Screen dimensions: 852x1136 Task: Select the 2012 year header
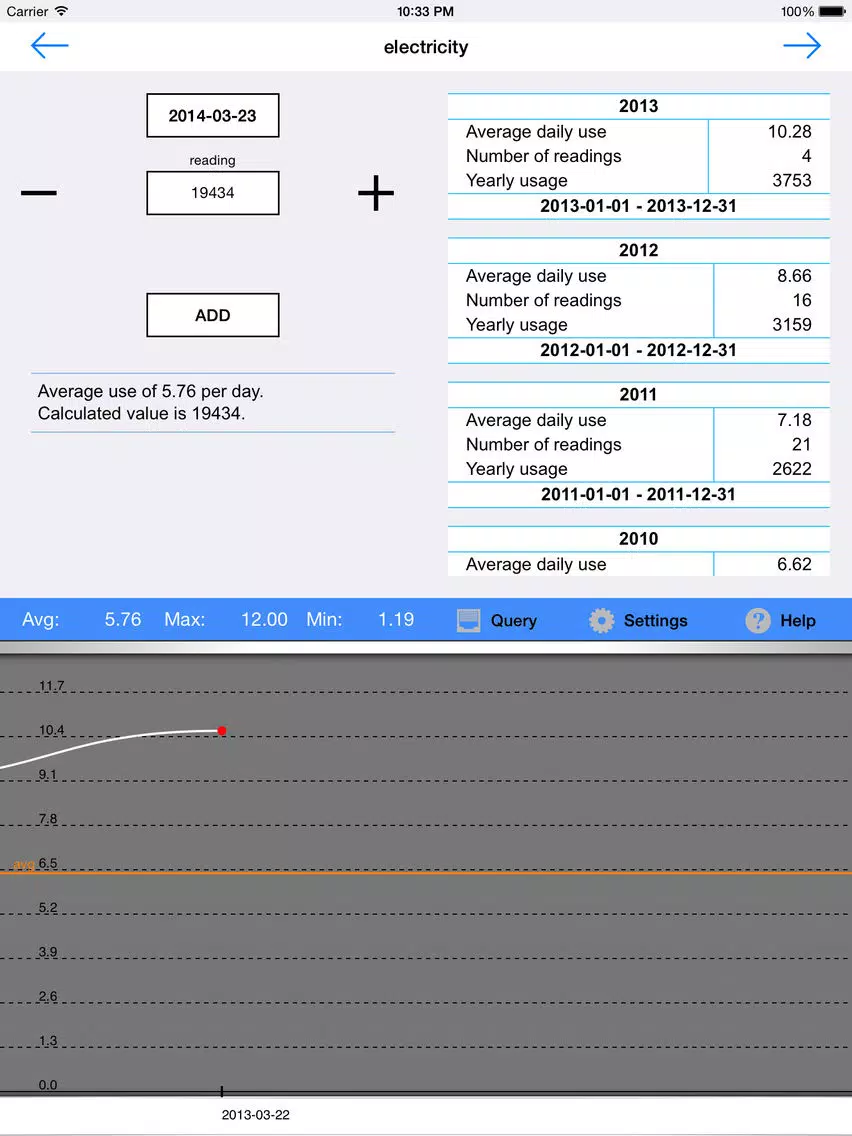click(x=638, y=250)
